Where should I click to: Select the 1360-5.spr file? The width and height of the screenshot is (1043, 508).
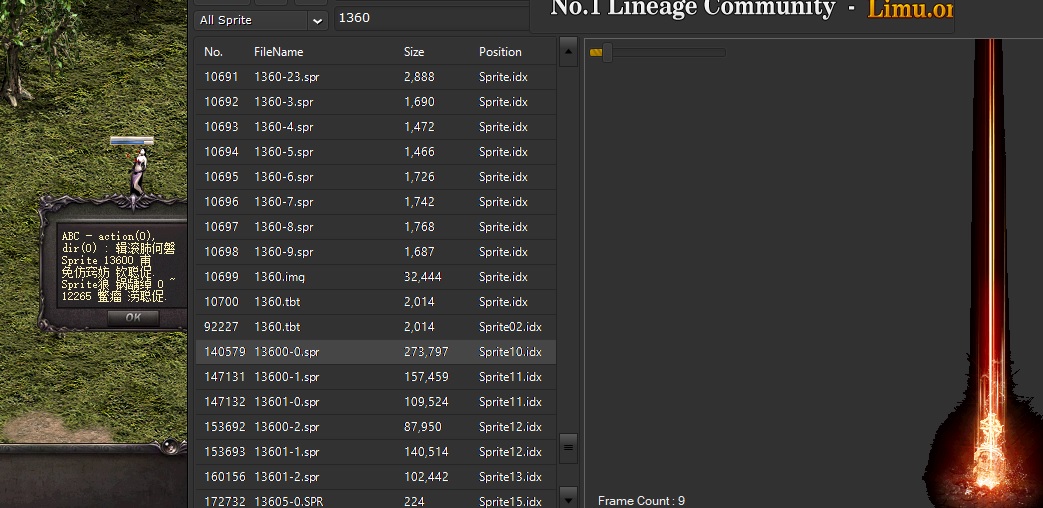[376, 152]
